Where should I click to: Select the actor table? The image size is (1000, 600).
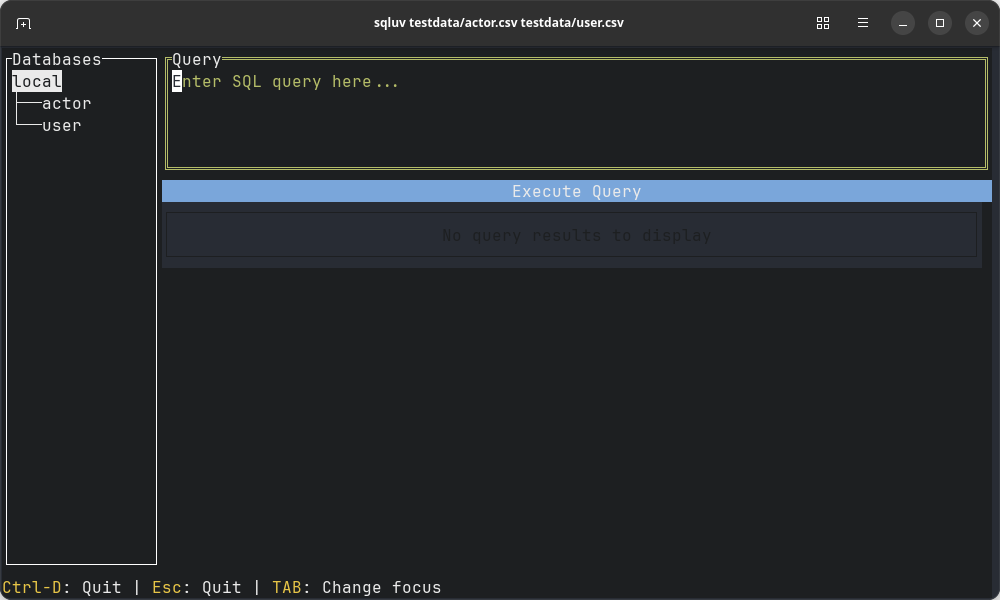(x=66, y=104)
